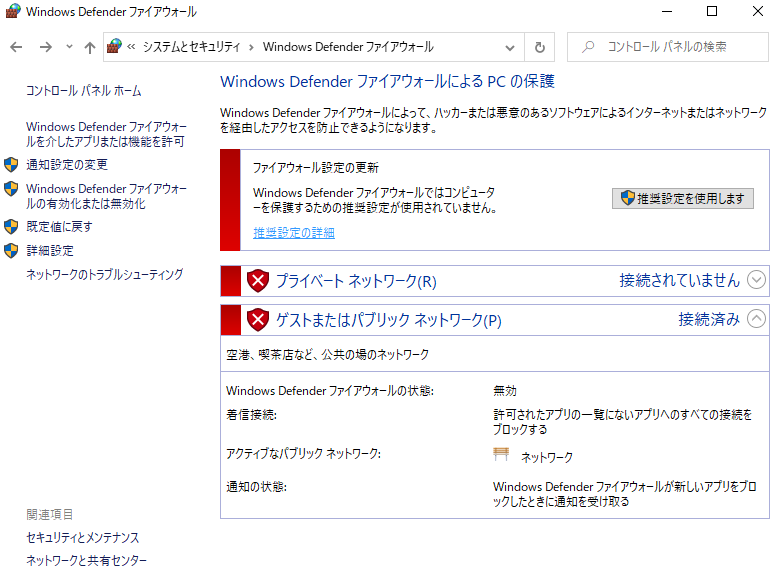This screenshot has height=584, width=777.
Task: Open 通知設定の変更 link
Action: [67, 164]
